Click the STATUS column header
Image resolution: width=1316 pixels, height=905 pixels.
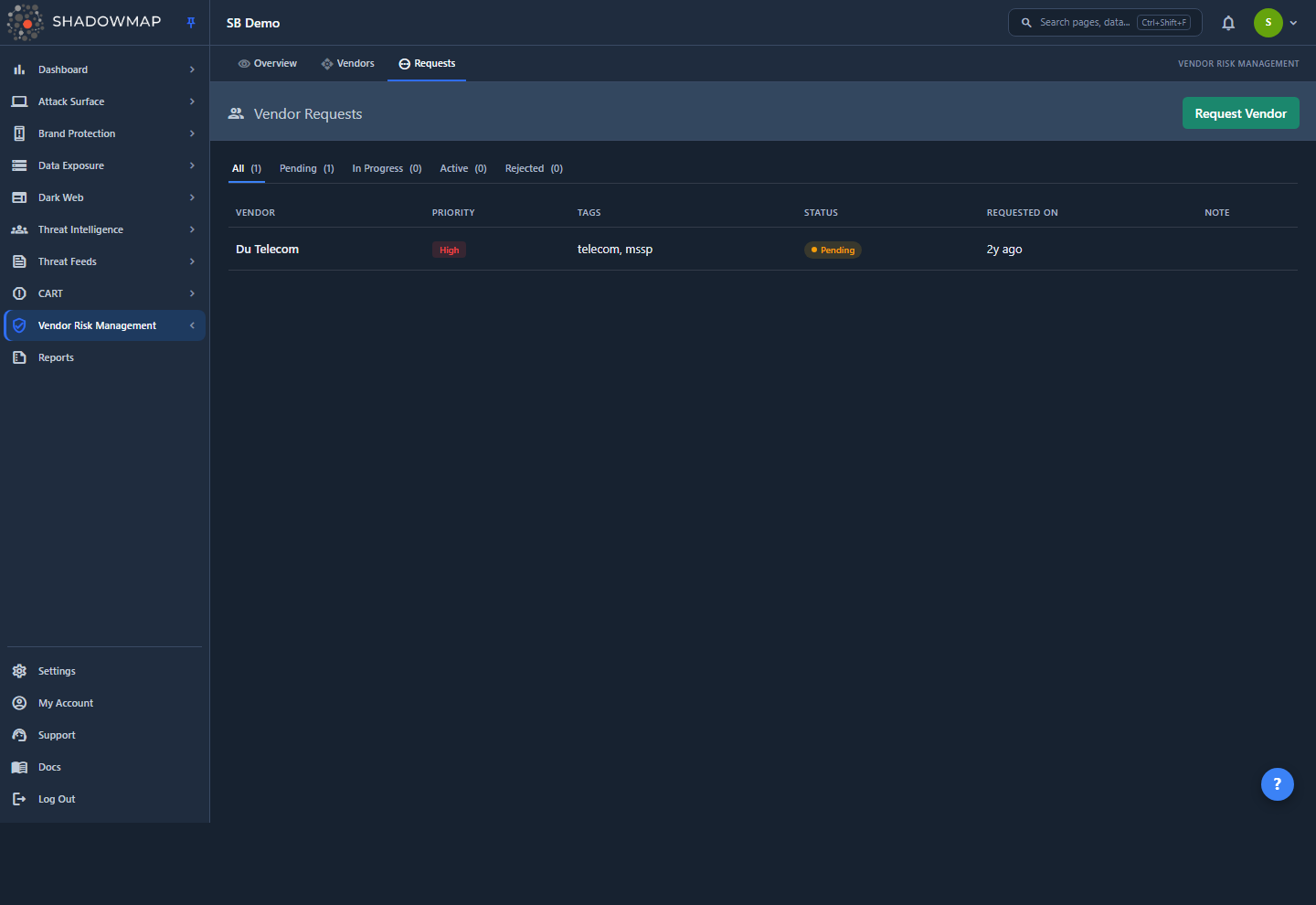click(x=821, y=212)
